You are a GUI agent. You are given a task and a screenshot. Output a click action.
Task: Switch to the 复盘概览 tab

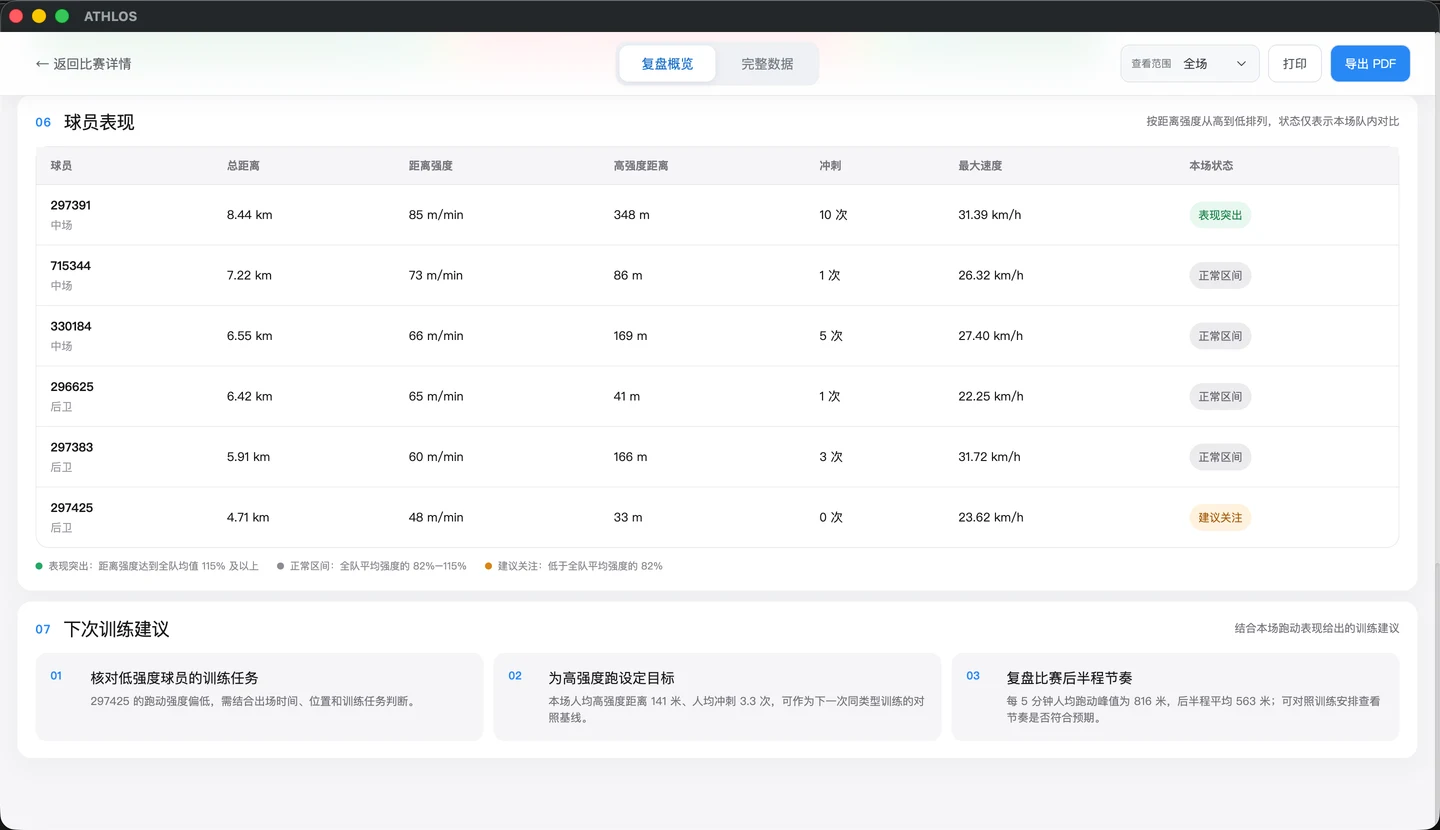pos(667,64)
